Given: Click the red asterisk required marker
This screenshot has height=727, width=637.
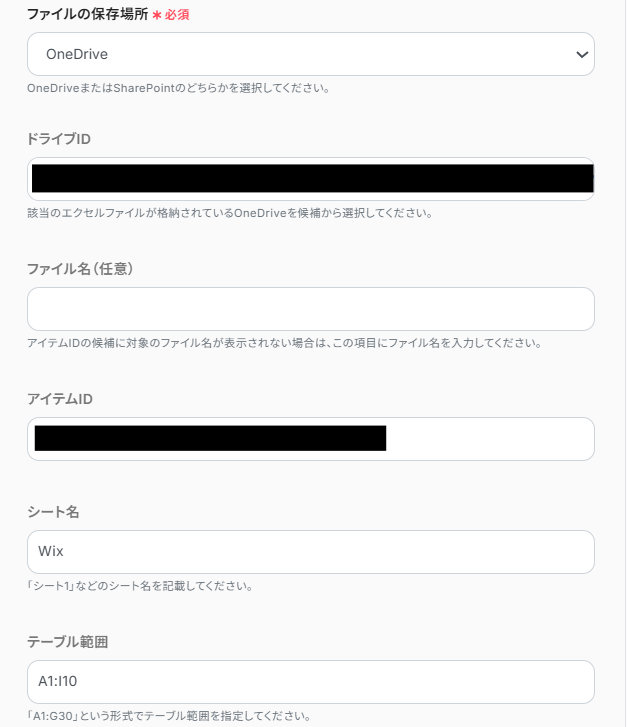Looking at the screenshot, I should (157, 16).
